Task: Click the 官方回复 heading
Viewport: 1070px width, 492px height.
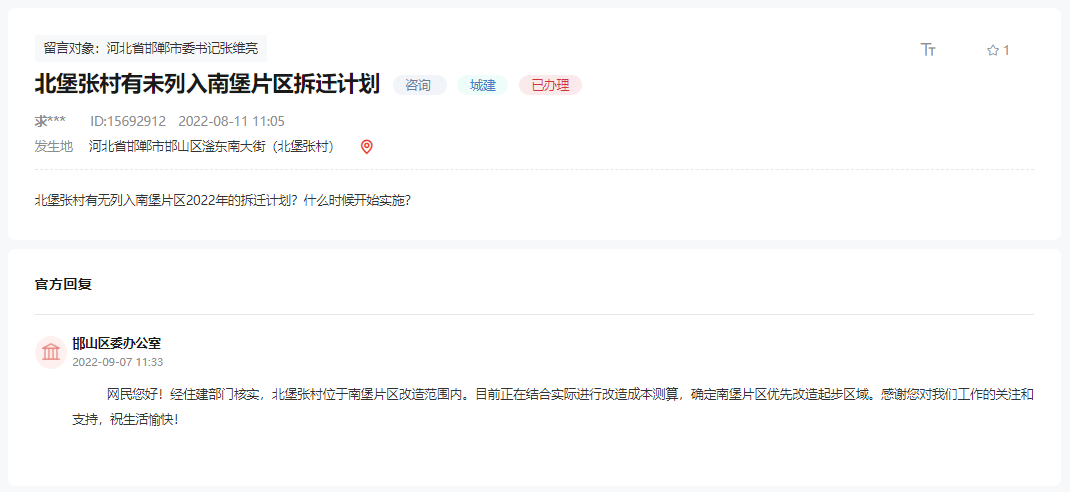Action: 63,285
